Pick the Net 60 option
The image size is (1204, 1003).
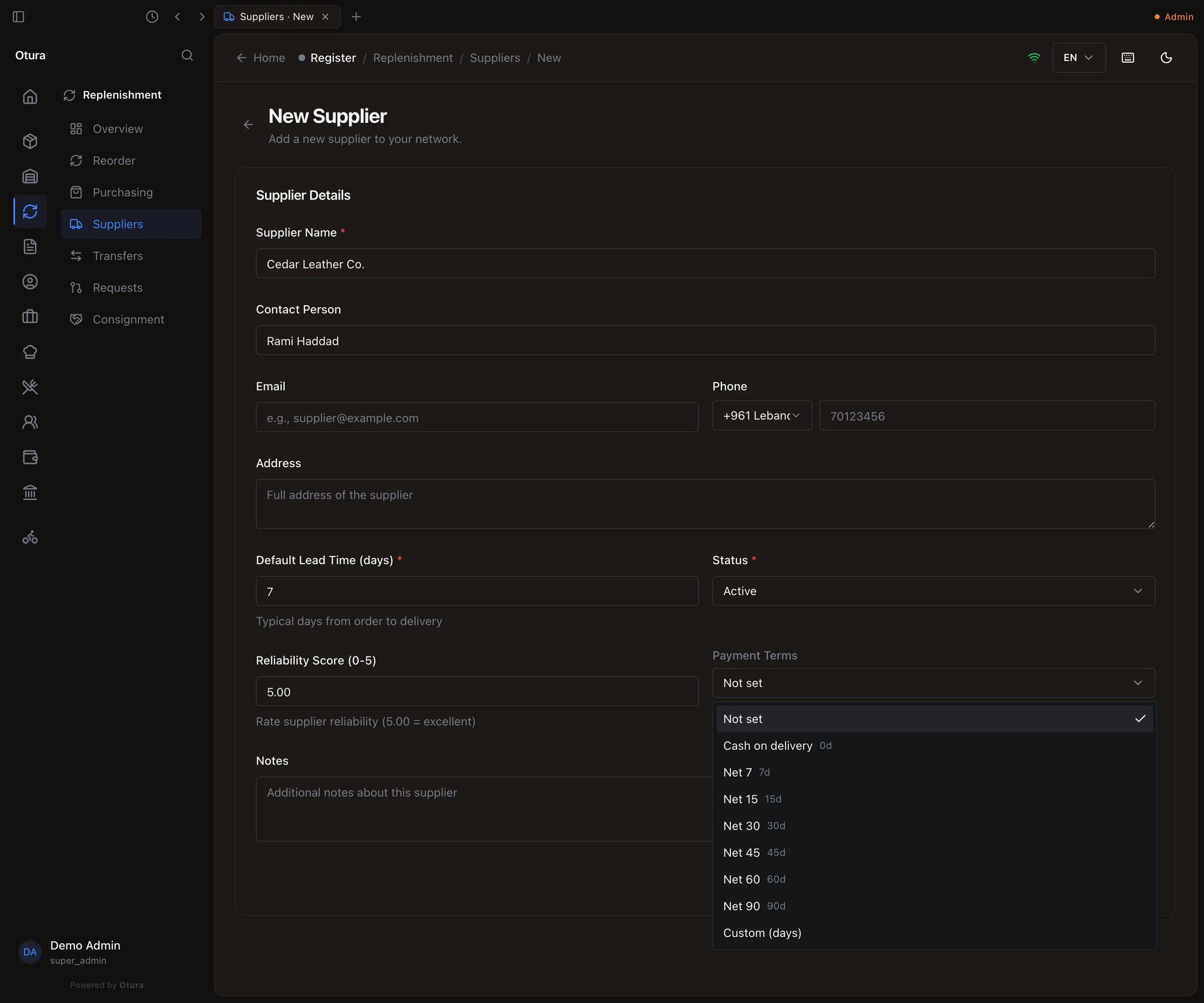pyautogui.click(x=934, y=879)
